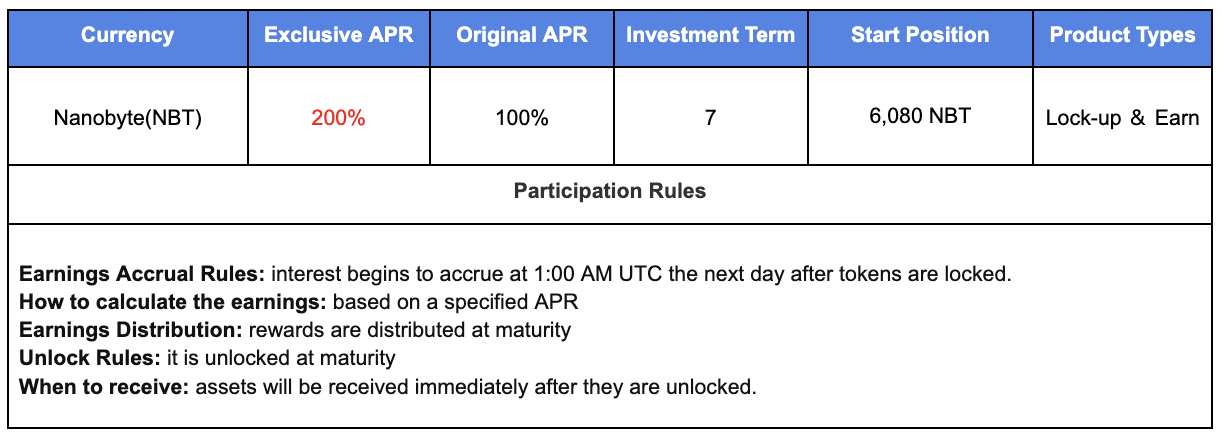Viewport: 1222px width, 438px height.
Task: Click the Start Position column header
Action: [920, 35]
